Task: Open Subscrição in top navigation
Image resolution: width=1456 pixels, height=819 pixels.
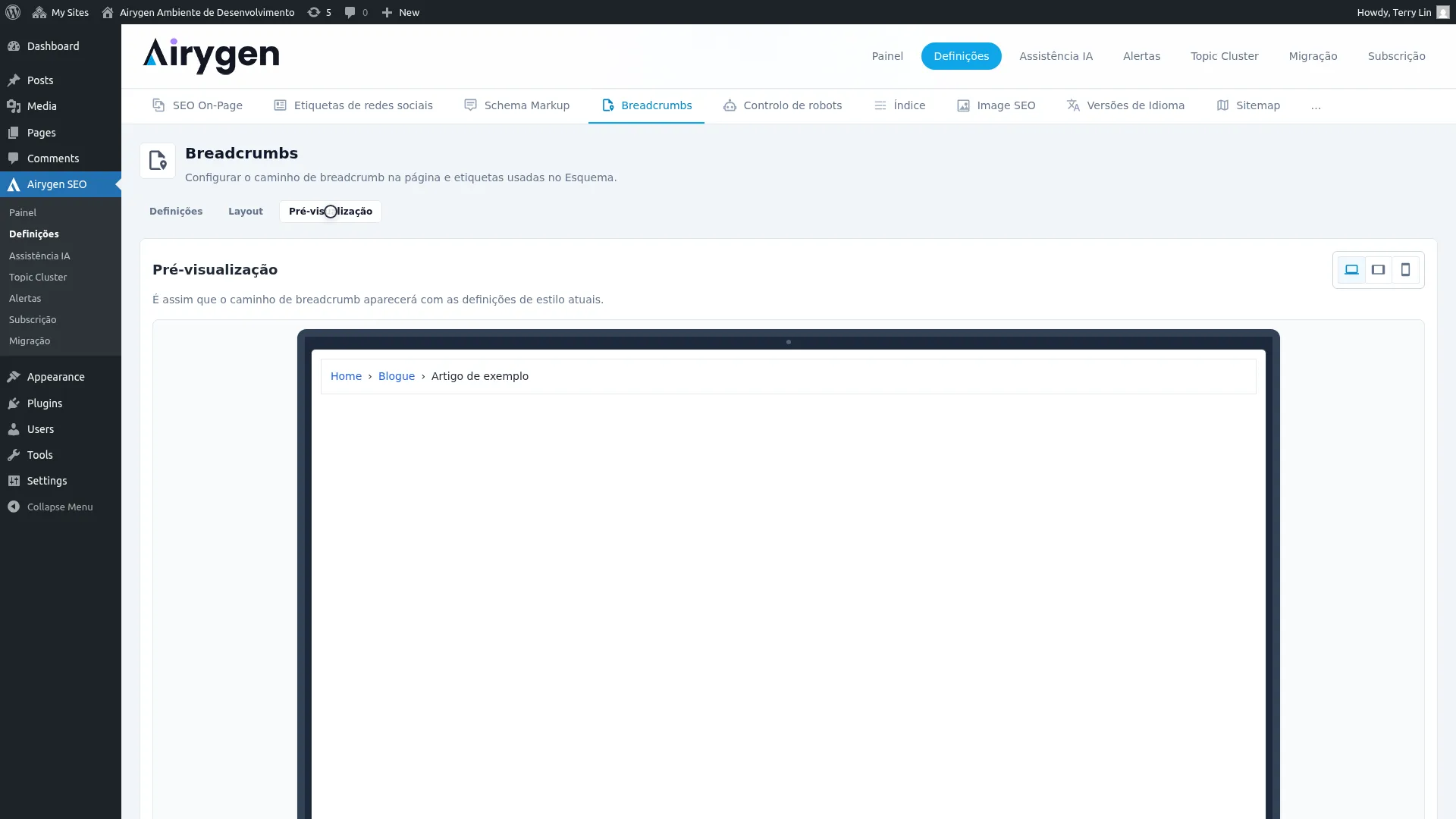Action: pyautogui.click(x=1396, y=56)
